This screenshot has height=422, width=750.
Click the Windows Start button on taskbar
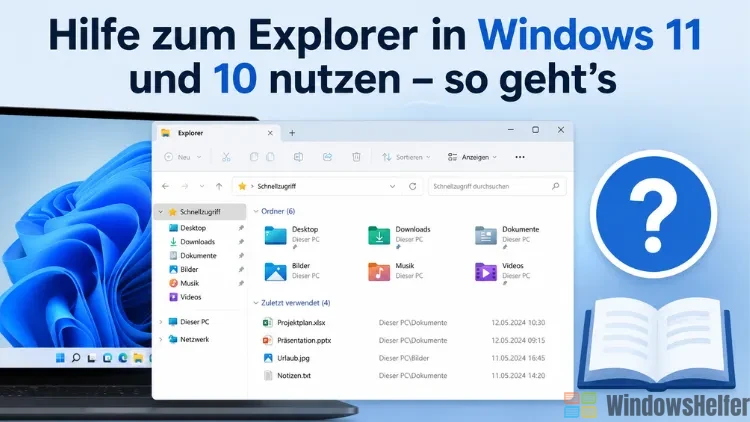point(60,357)
